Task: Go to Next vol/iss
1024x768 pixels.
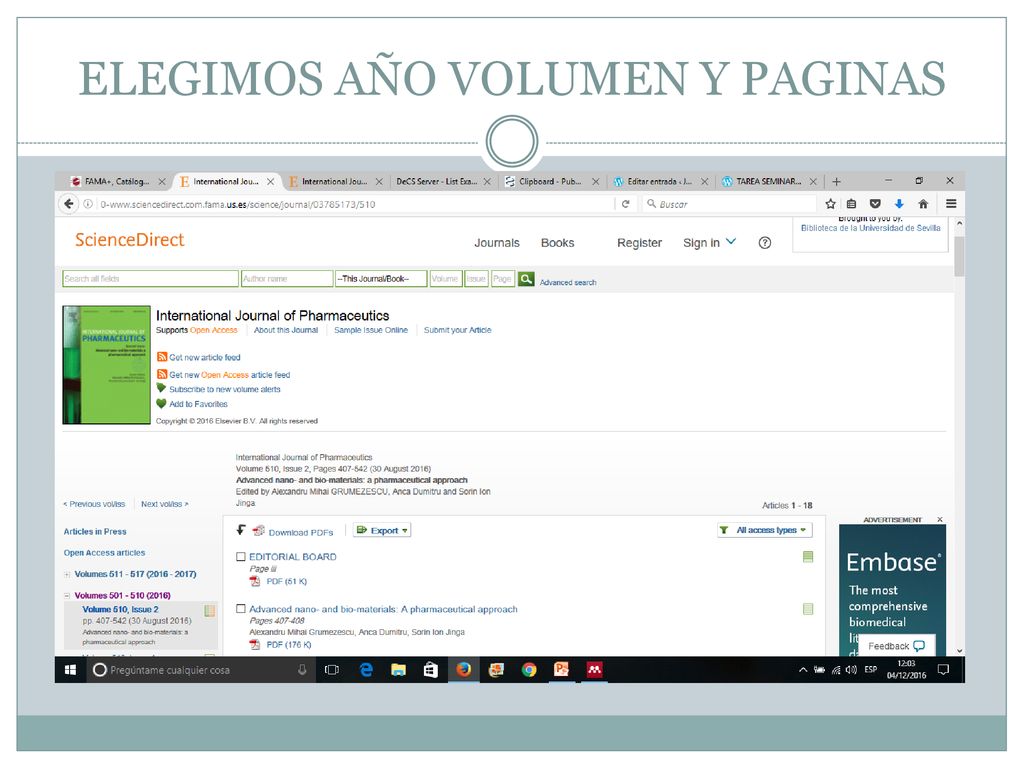Action: [x=165, y=504]
